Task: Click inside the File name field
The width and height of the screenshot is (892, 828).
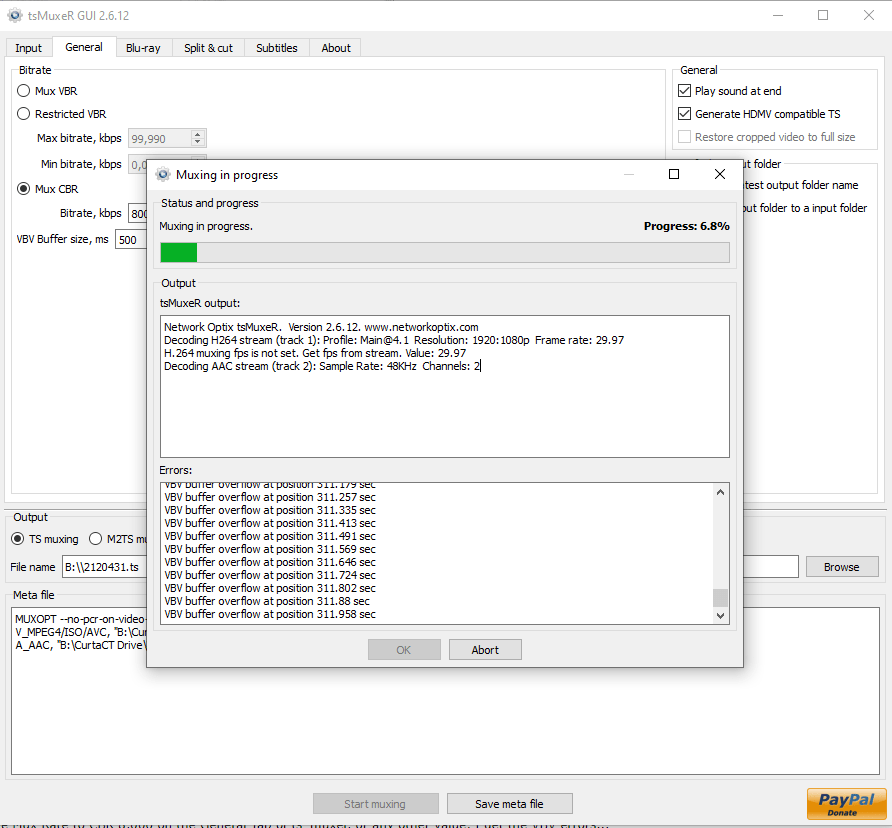Action: pos(110,566)
